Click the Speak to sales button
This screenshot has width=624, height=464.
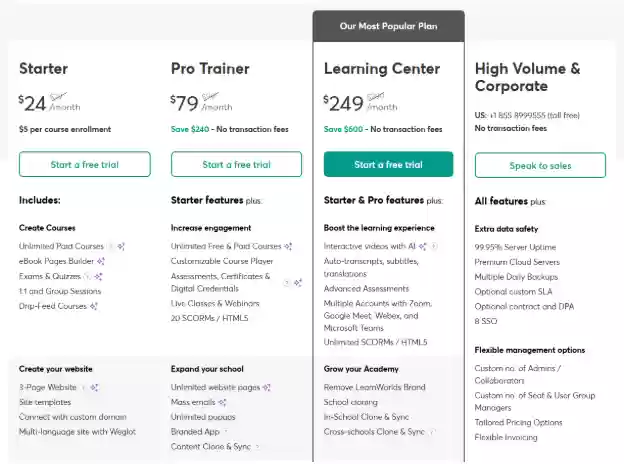540,165
